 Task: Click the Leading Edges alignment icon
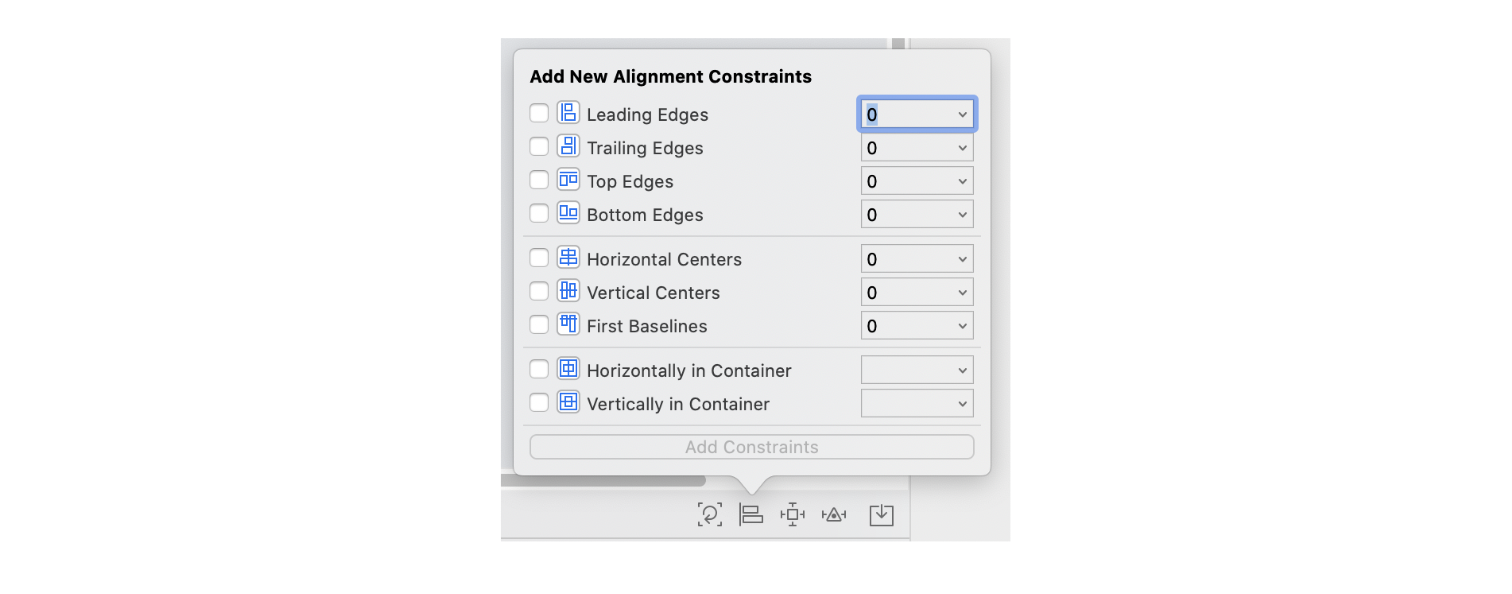click(568, 113)
